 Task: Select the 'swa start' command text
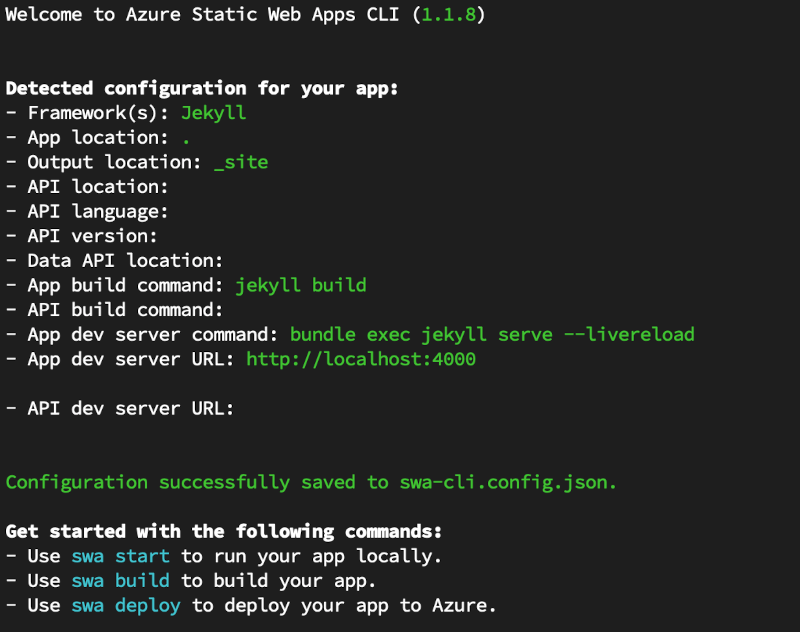pos(120,556)
